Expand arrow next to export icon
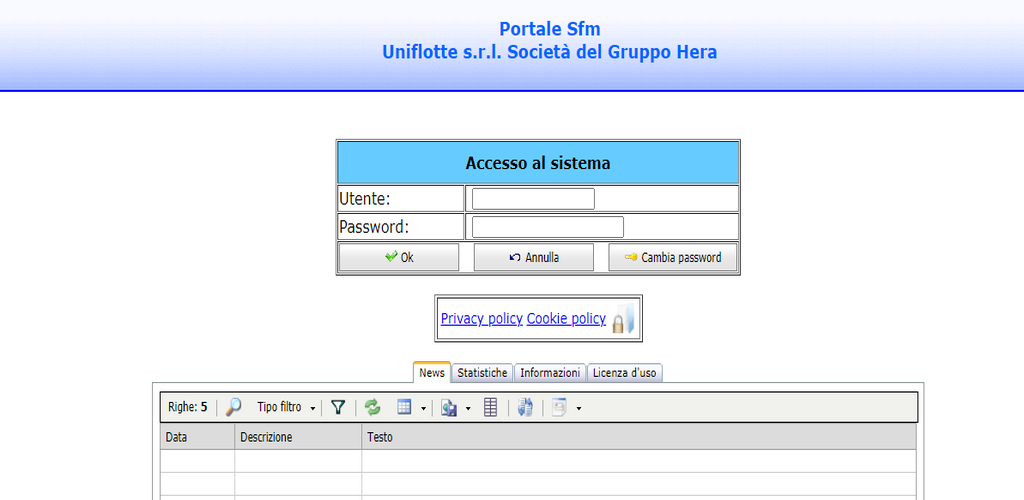This screenshot has width=1024, height=500. 468,409
